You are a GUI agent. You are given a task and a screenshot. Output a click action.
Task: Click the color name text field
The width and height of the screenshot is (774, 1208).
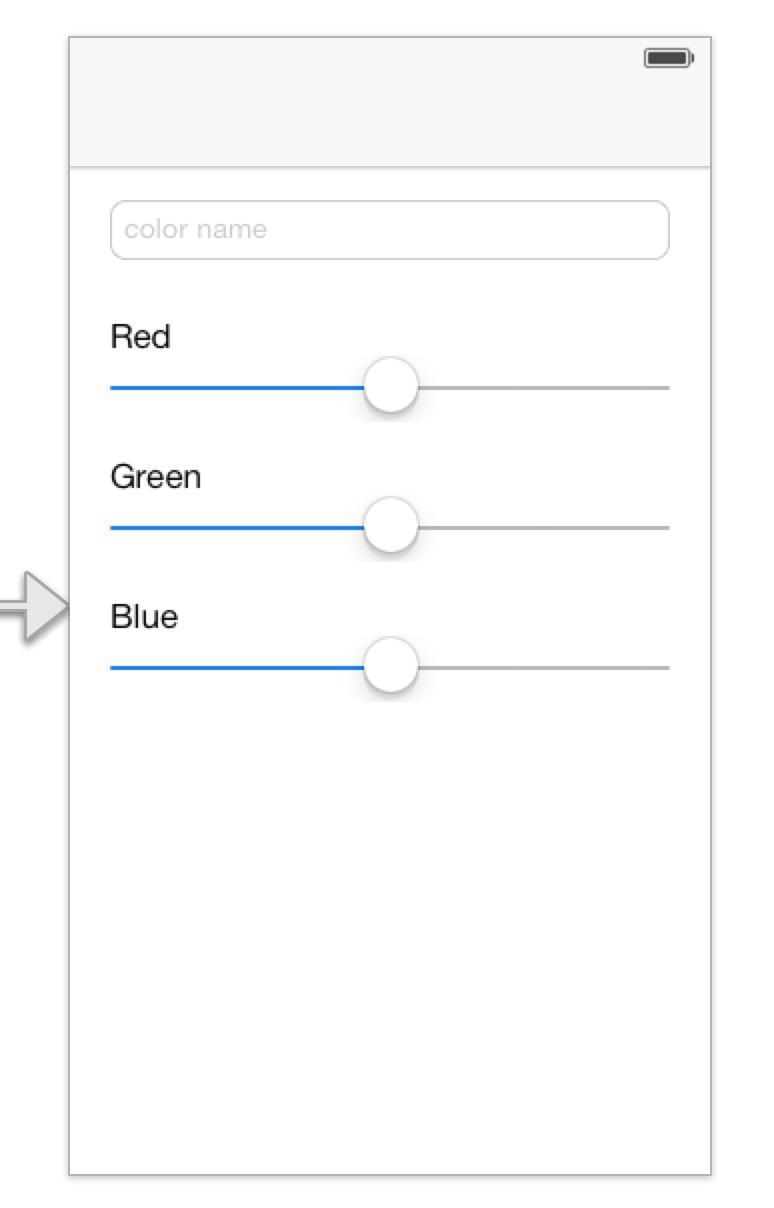(x=390, y=230)
